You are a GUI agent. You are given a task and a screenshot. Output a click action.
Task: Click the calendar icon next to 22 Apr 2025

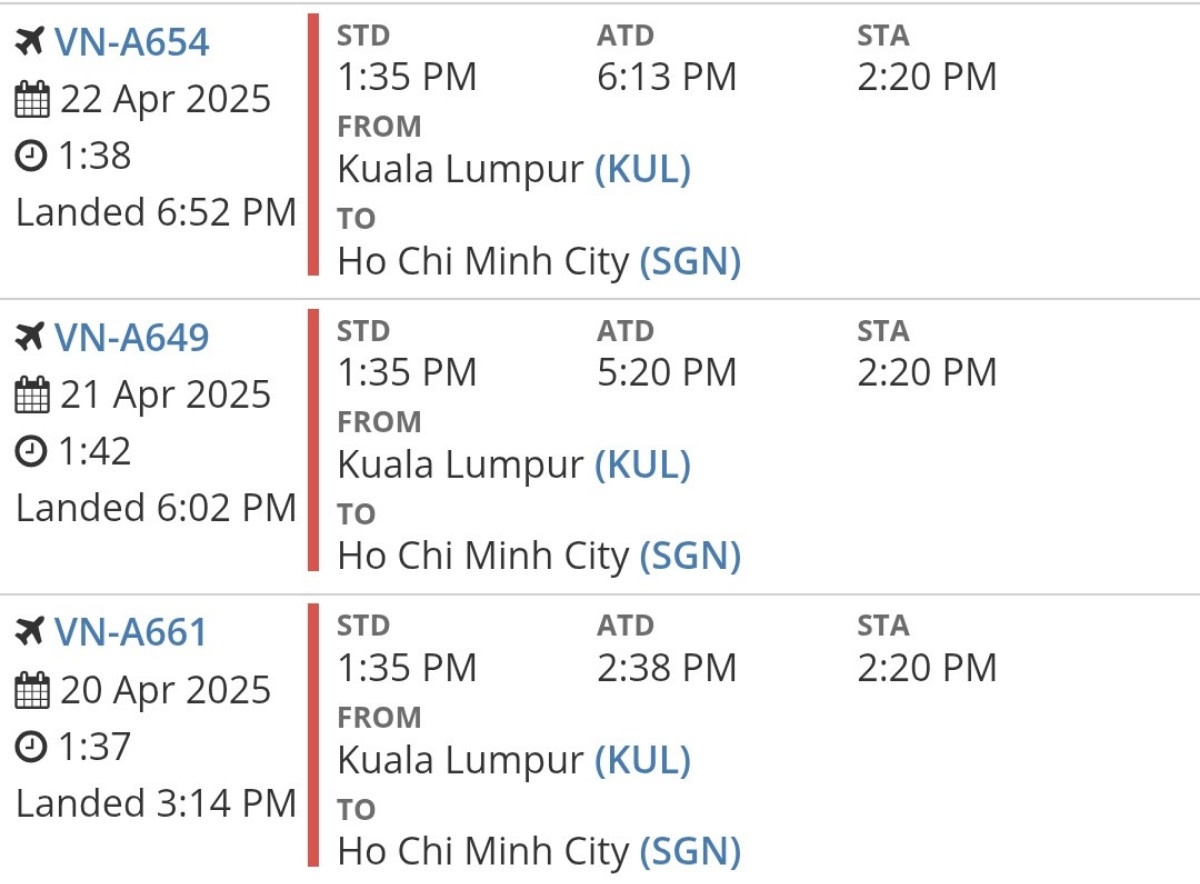32,100
